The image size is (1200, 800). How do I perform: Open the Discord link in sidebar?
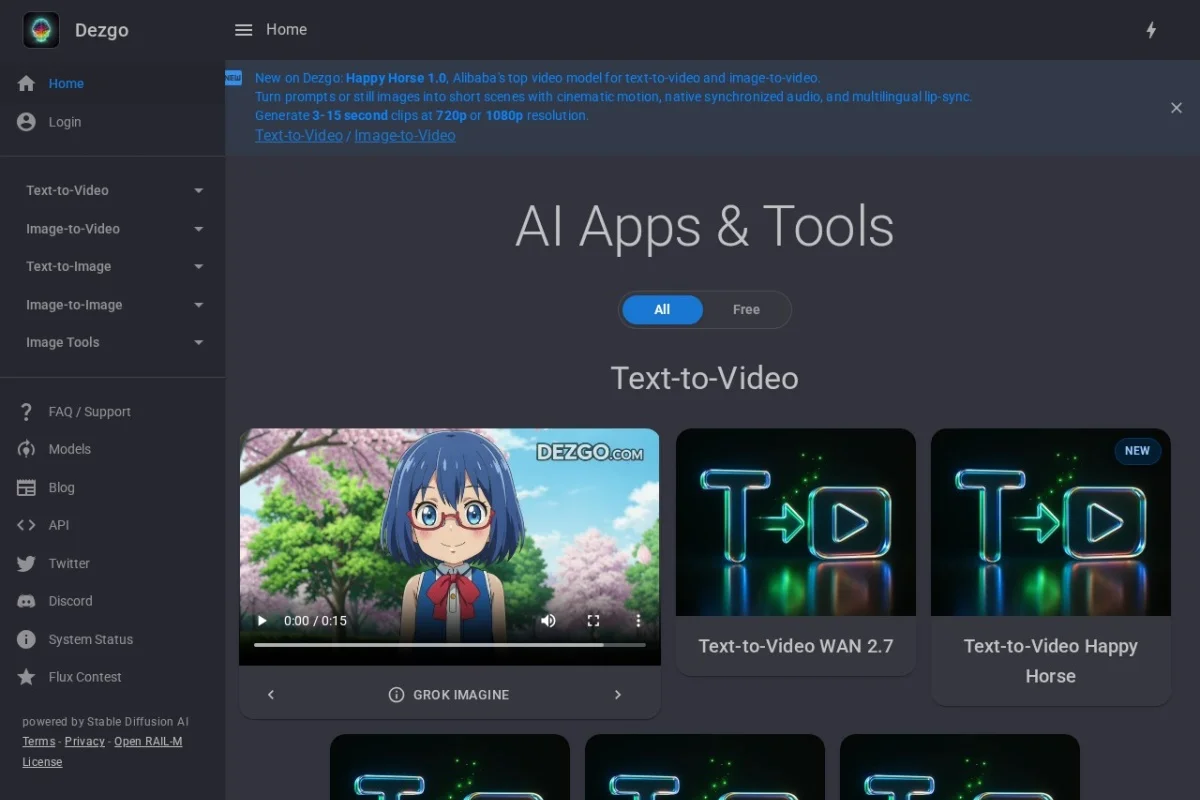(x=113, y=601)
